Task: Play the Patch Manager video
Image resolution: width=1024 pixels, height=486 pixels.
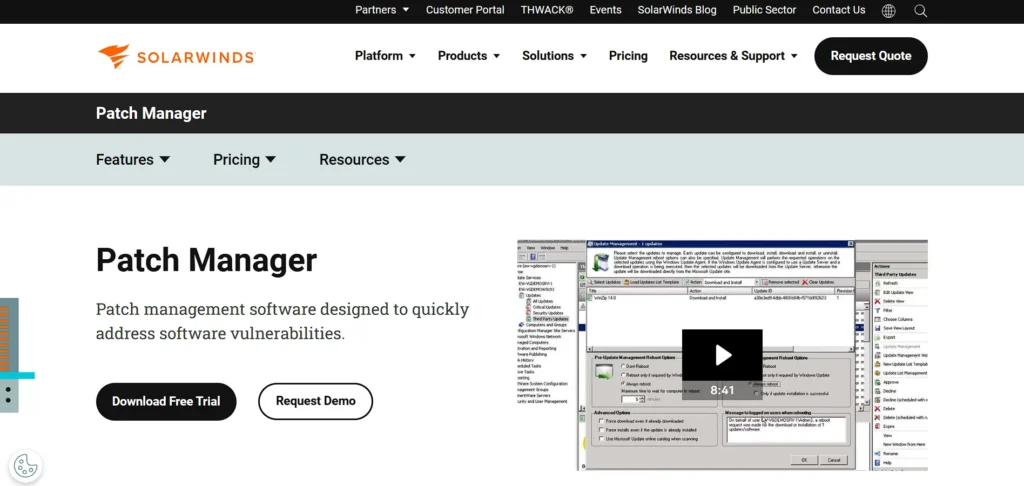Action: [x=722, y=355]
